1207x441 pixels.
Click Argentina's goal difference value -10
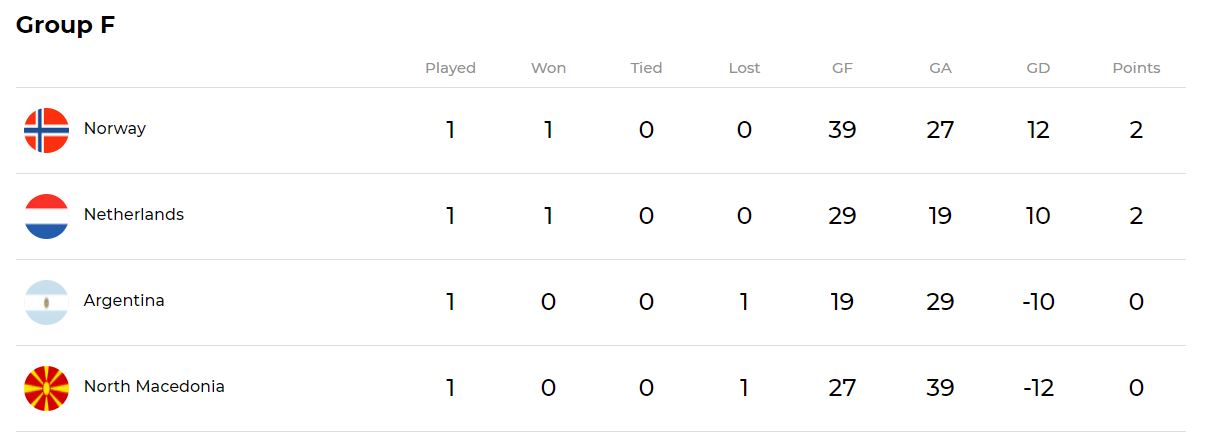tap(1038, 302)
